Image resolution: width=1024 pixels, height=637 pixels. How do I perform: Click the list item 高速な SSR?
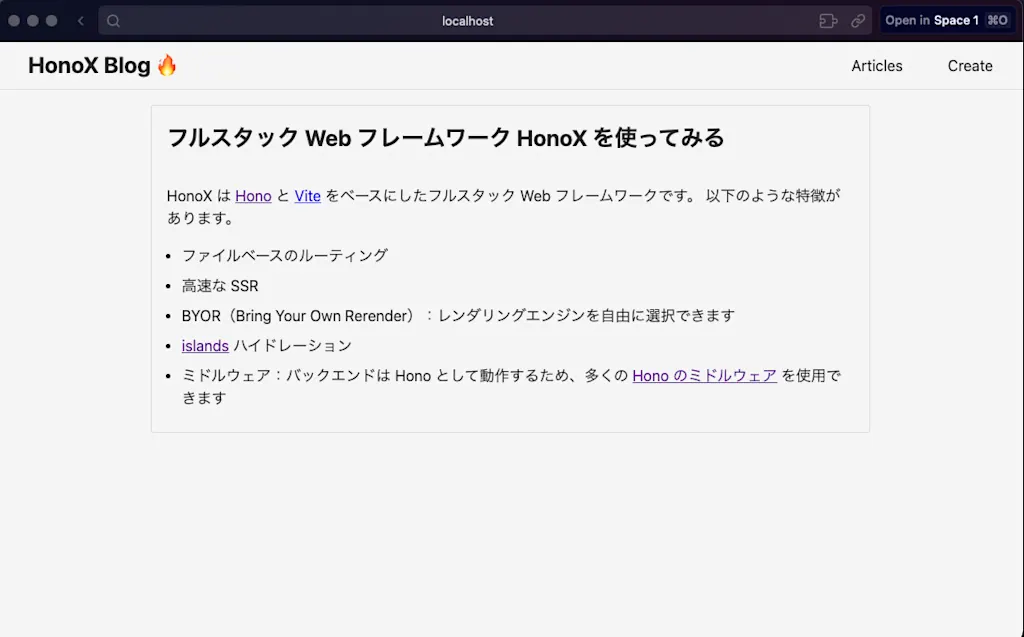220,286
